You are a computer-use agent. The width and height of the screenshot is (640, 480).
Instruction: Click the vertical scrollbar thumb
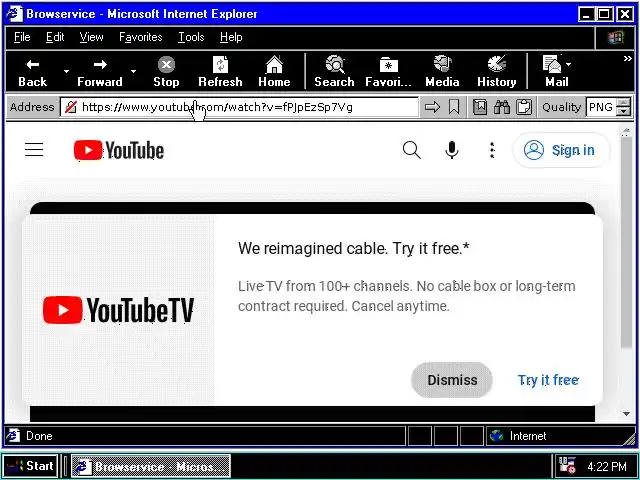[626, 243]
